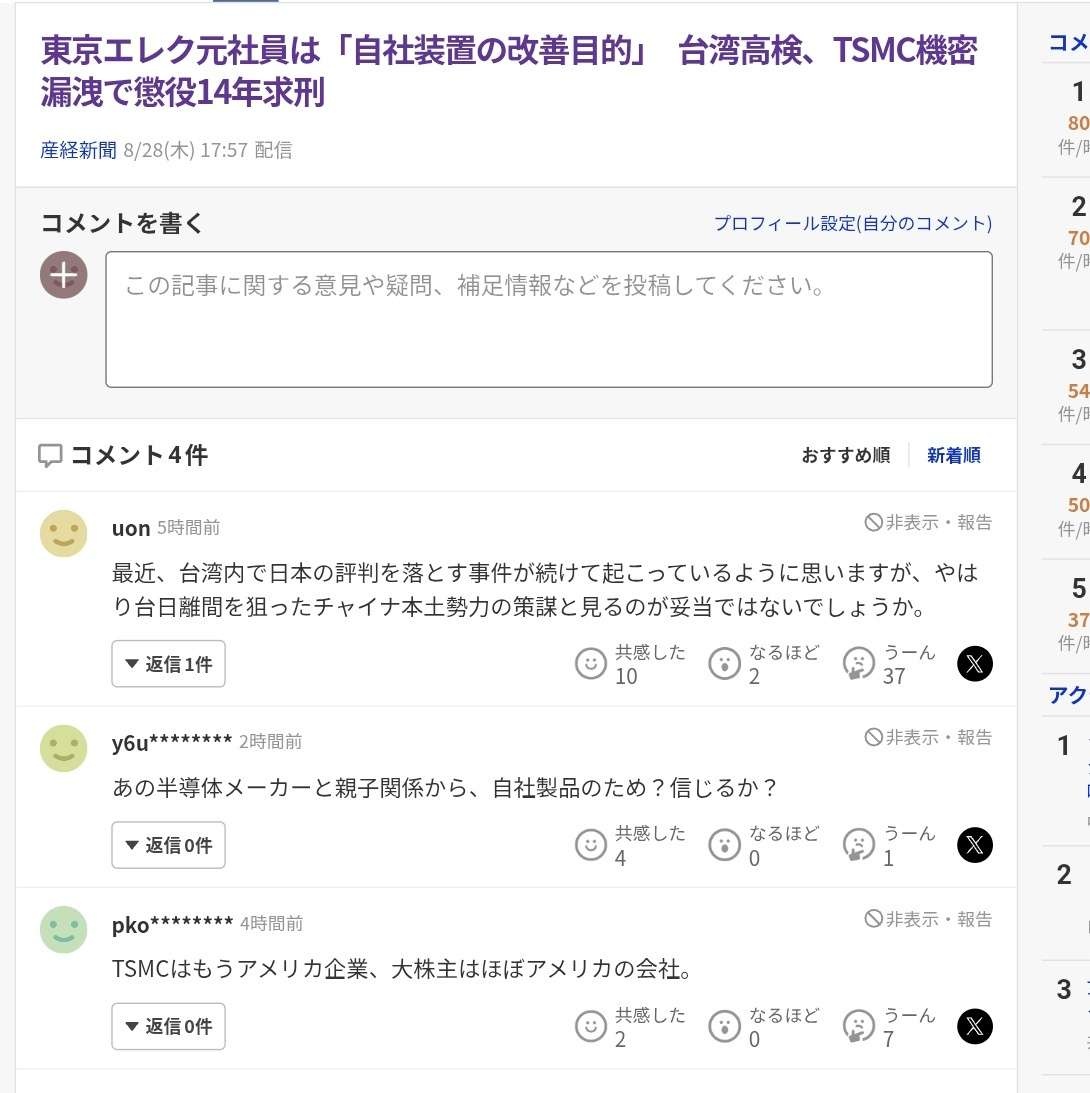The width and height of the screenshot is (1090, 1093).
Task: Share y6u's comment on X
Action: 974,845
